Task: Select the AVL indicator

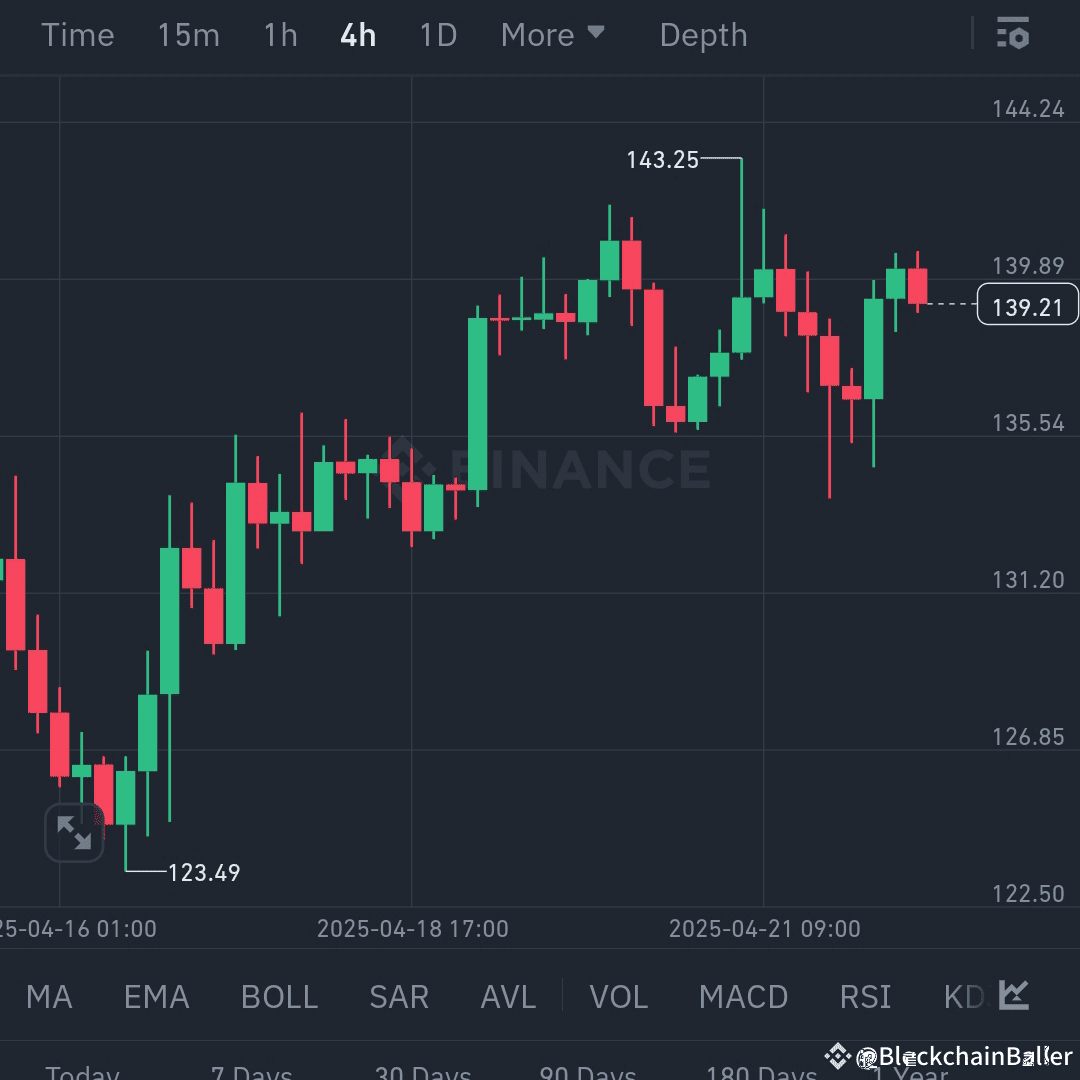Action: 508,996
